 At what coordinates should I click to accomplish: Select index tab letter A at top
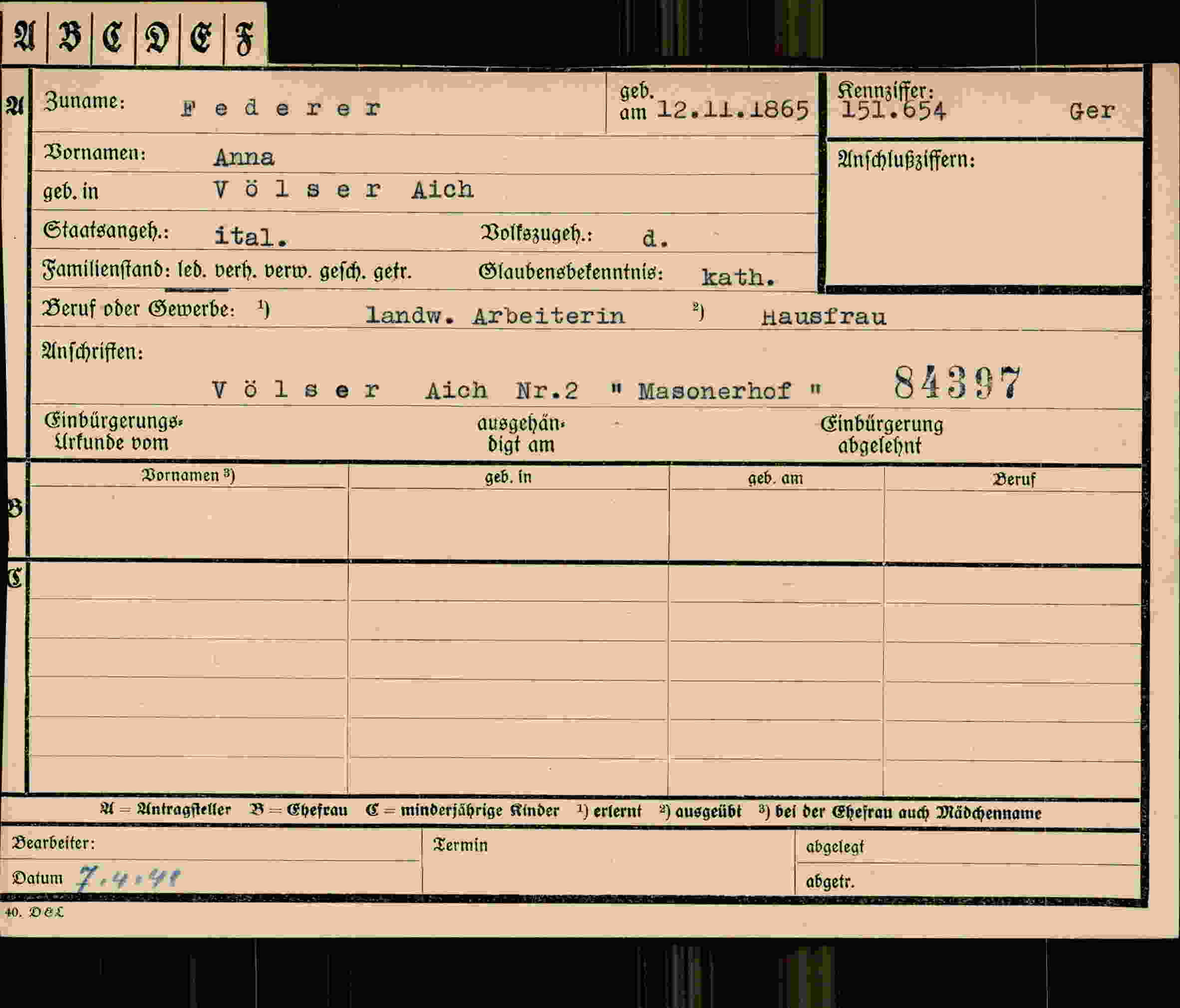(24, 36)
